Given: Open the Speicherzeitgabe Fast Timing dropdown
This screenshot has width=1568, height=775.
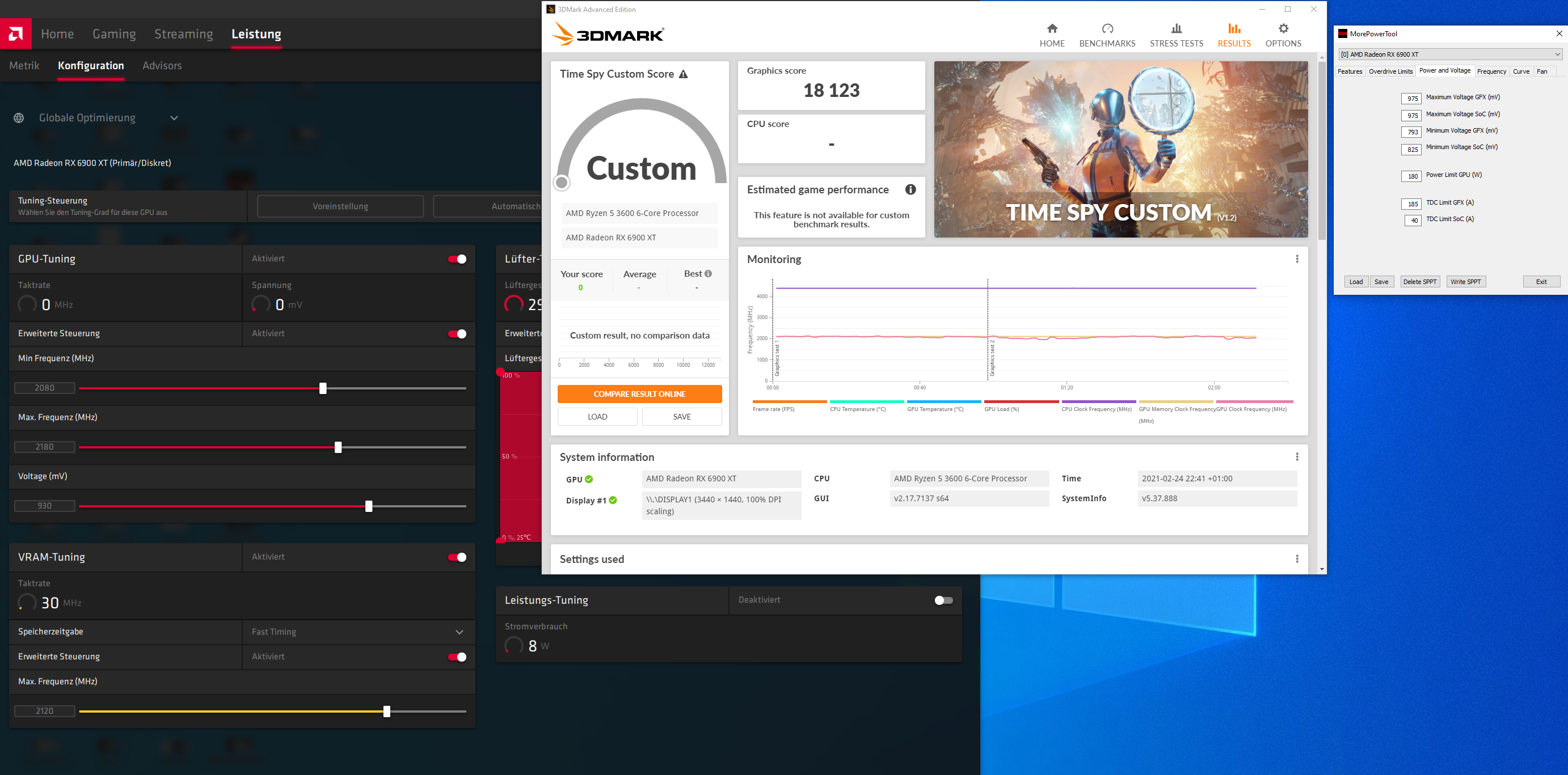Looking at the screenshot, I should click(x=459, y=632).
